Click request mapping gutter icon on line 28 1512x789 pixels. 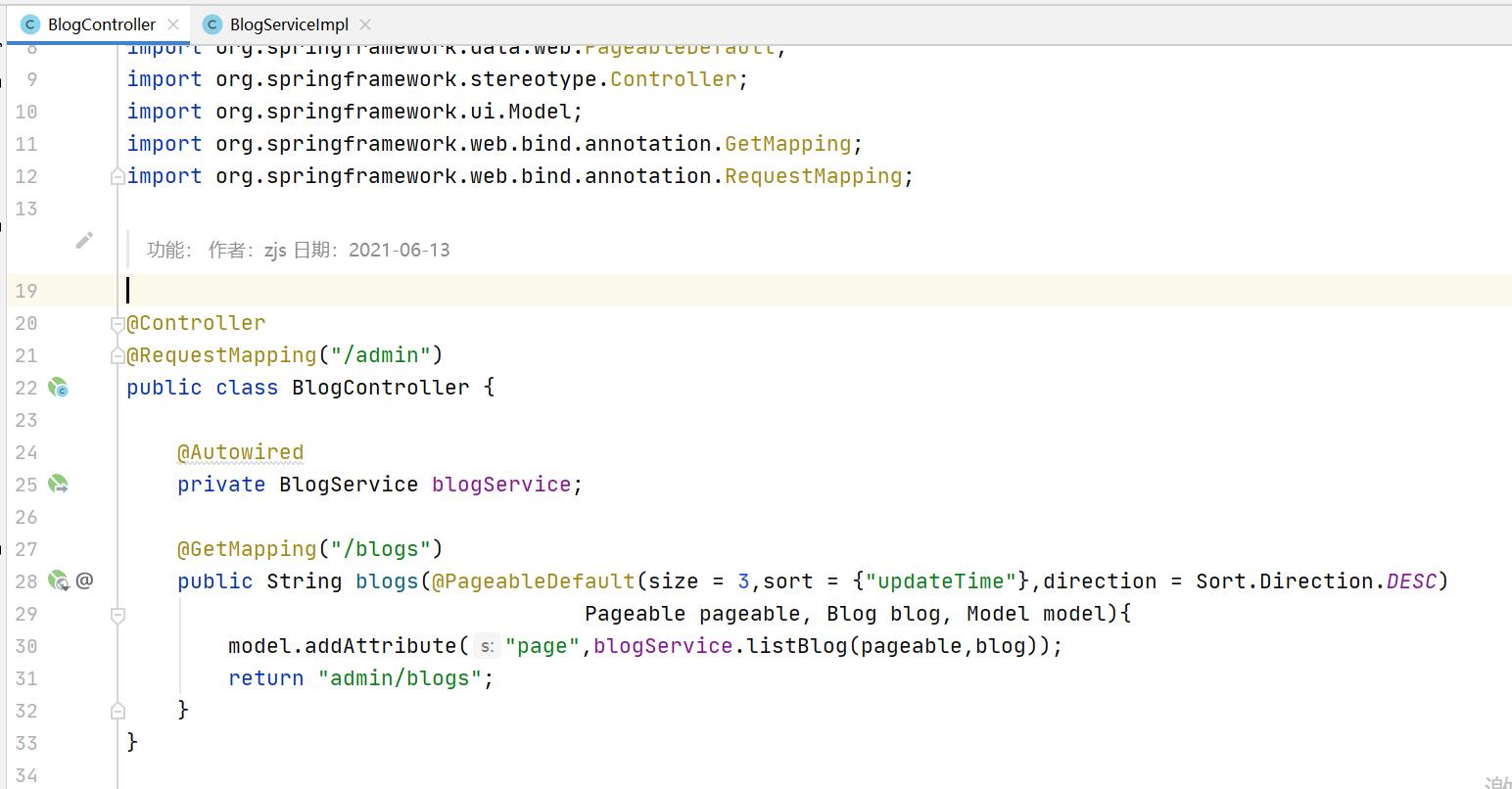[58, 581]
